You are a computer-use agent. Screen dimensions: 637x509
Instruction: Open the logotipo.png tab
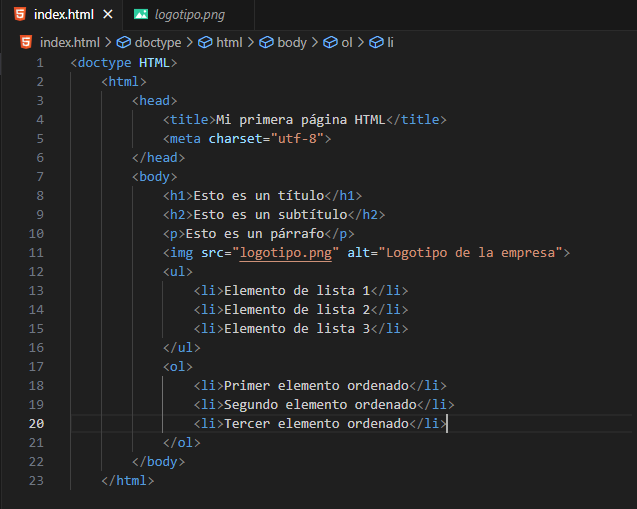point(188,15)
